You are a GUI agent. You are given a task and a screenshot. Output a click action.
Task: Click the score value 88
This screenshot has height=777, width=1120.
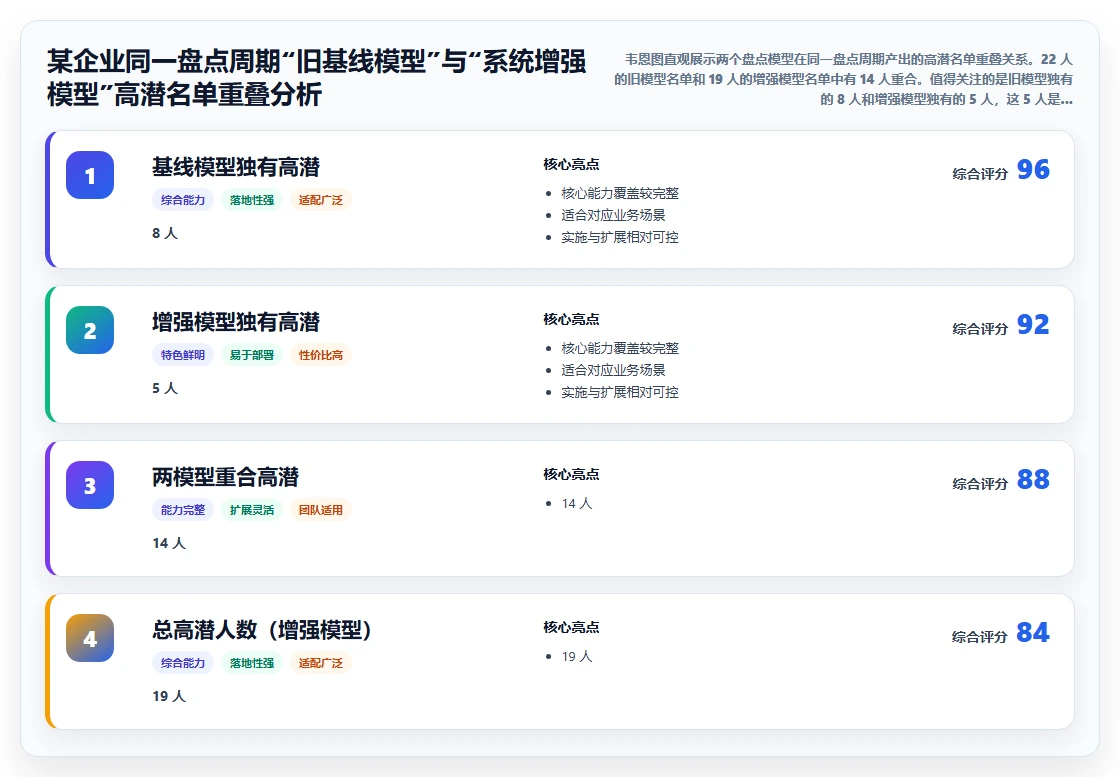pos(1033,480)
